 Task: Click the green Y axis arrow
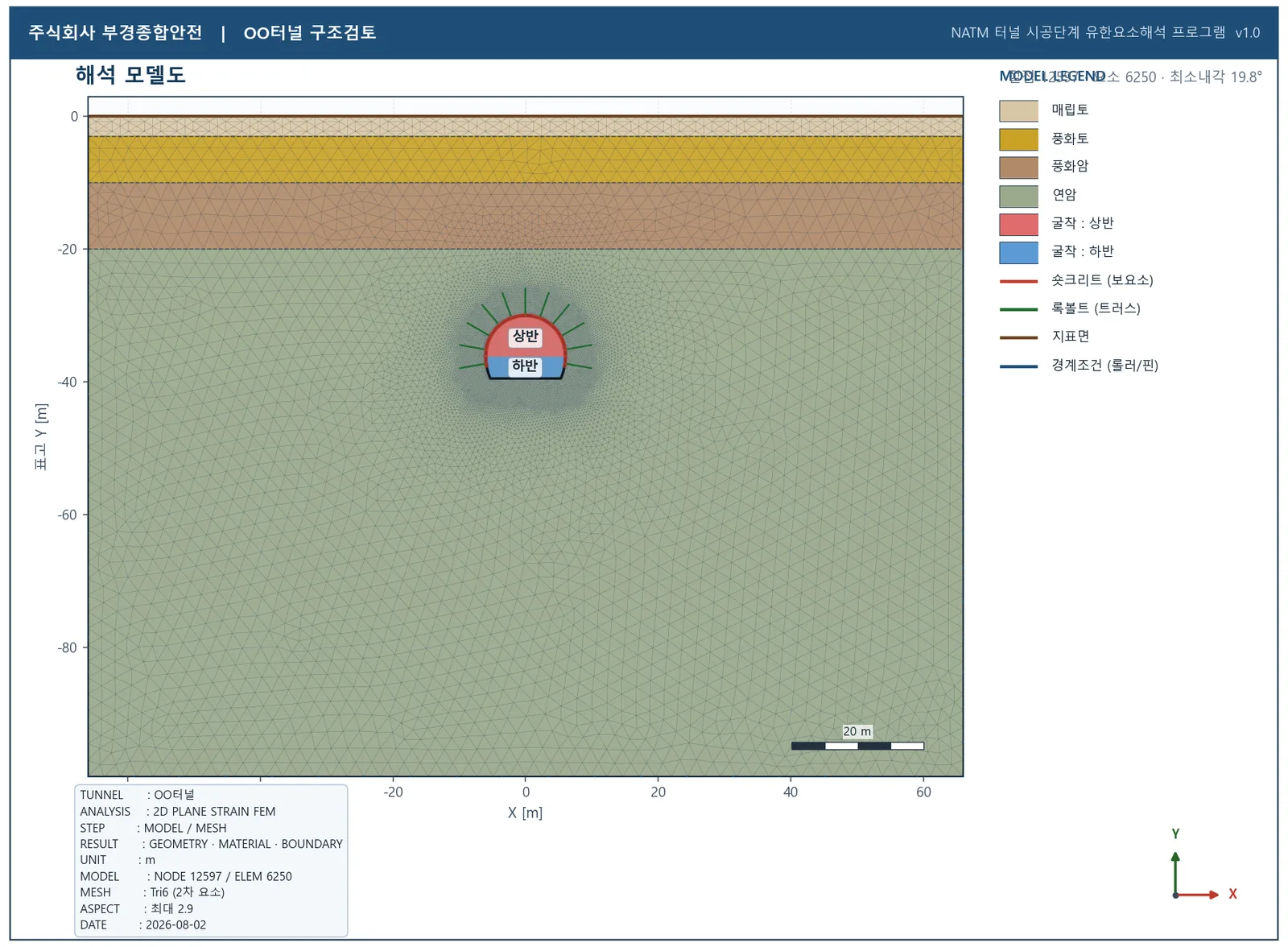click(1175, 873)
